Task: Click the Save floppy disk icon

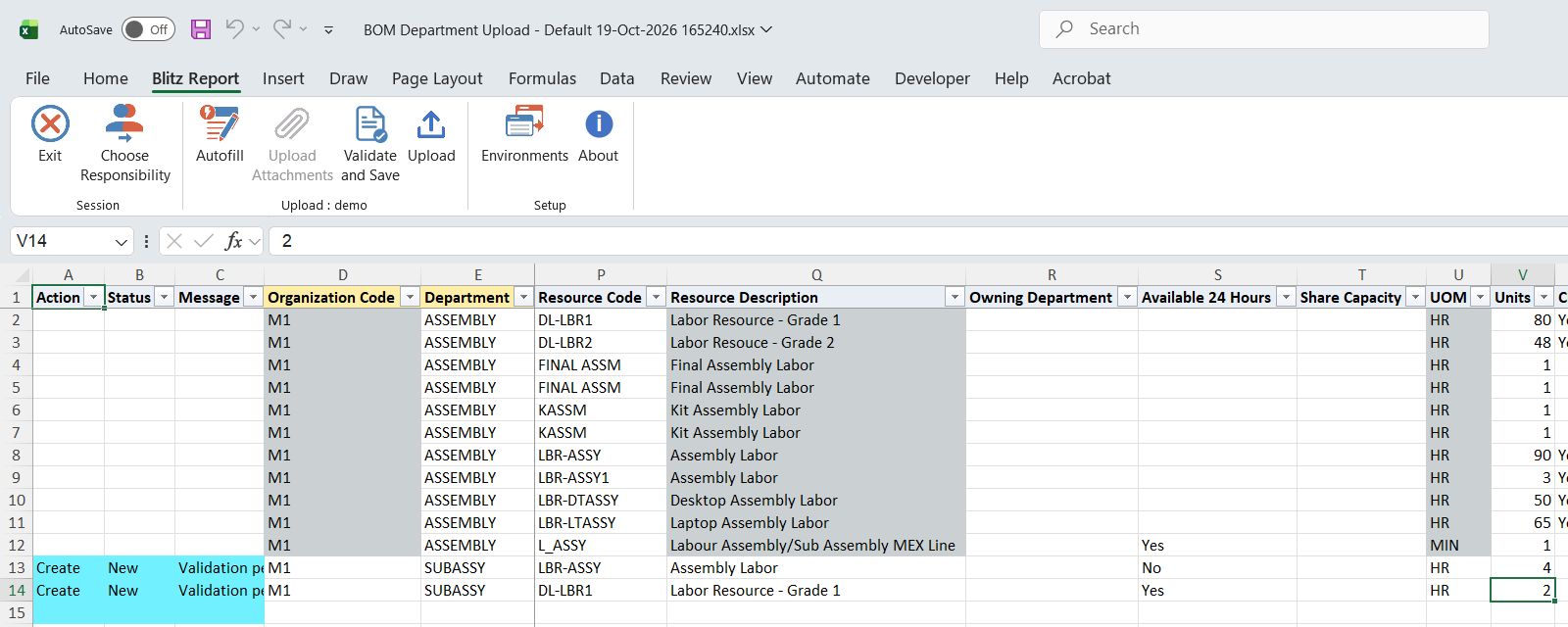Action: tap(201, 29)
